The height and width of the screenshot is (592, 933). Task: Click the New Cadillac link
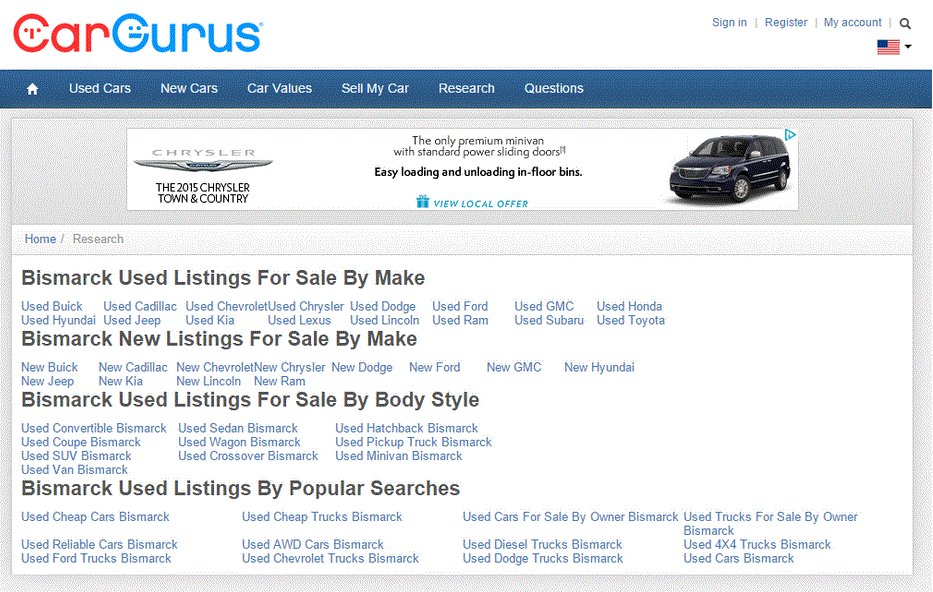(x=133, y=368)
